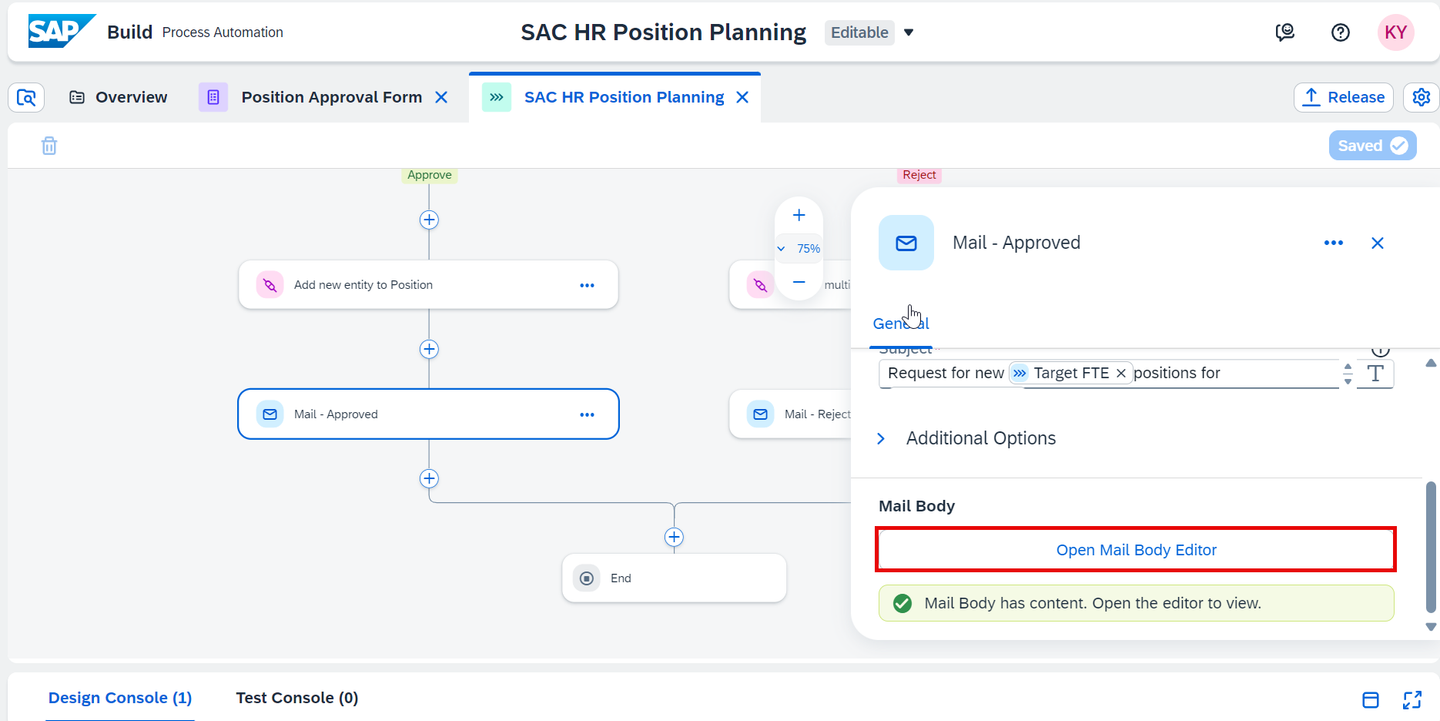This screenshot has width=1440, height=721.
Task: Remove the Target FTE token from subject
Action: 1121,373
